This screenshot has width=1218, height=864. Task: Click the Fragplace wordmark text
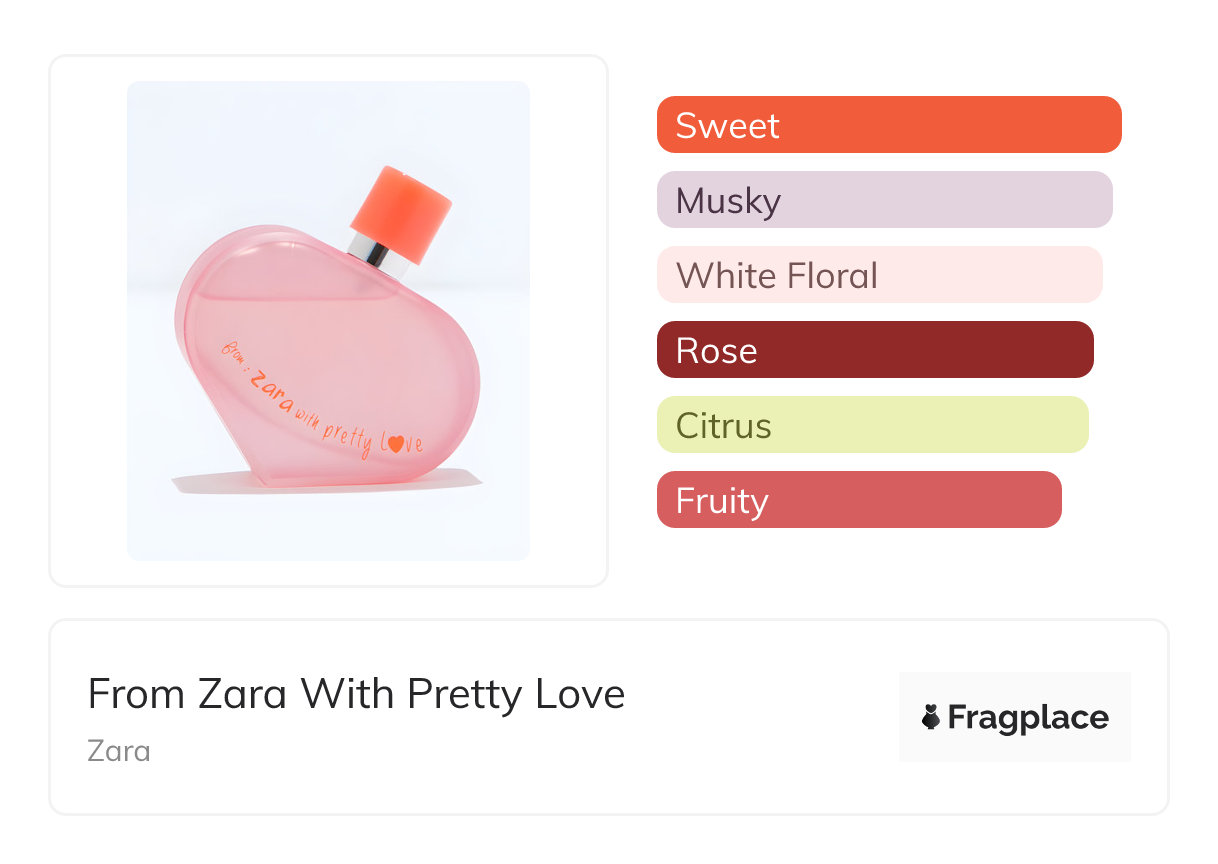point(1028,718)
